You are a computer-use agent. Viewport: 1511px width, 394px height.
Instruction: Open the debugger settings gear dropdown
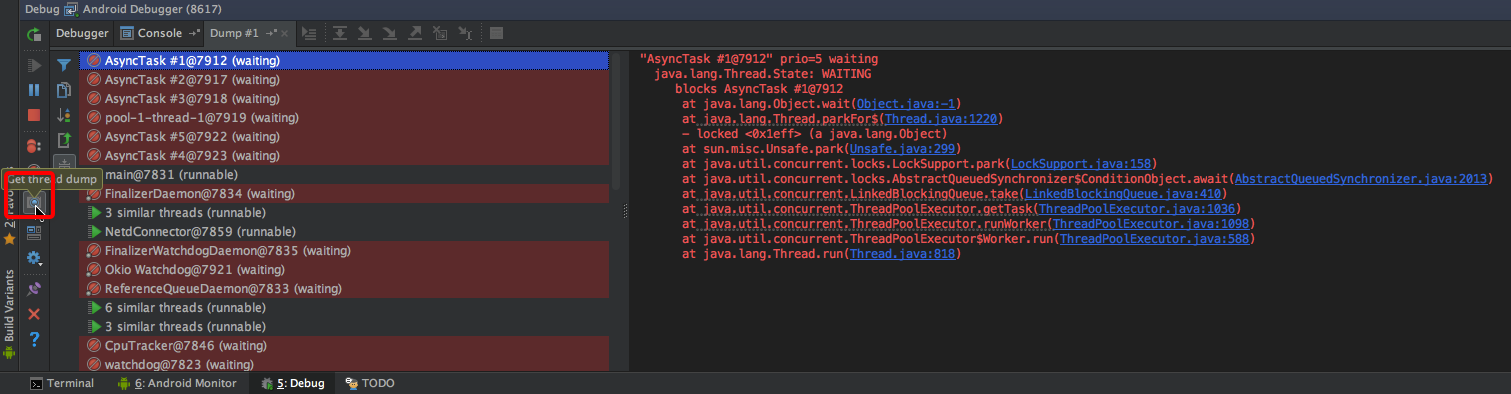(34, 258)
